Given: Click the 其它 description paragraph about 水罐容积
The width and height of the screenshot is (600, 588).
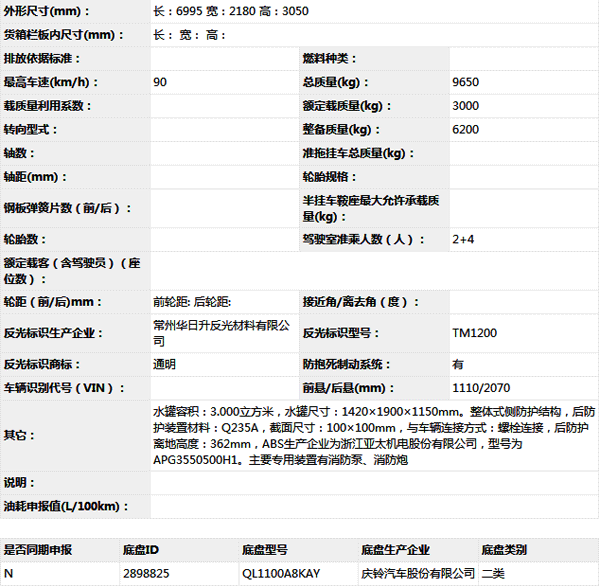Looking at the screenshot, I should (370, 435).
